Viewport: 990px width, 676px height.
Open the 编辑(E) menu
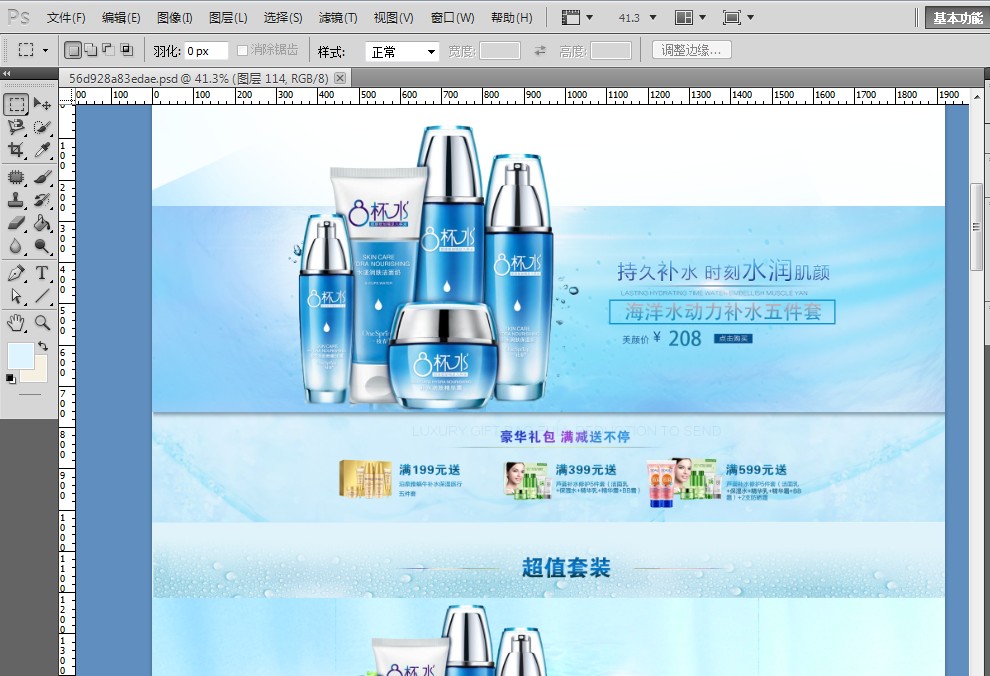click(121, 18)
